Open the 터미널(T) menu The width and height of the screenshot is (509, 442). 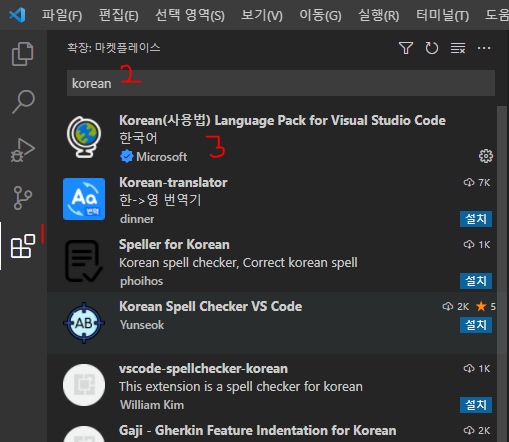[x=443, y=15]
